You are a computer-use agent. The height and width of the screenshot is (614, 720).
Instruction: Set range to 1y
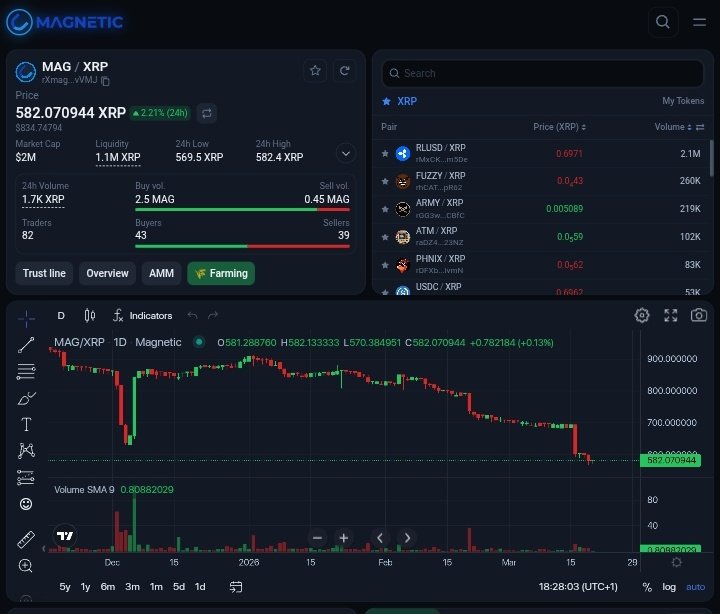tap(85, 587)
